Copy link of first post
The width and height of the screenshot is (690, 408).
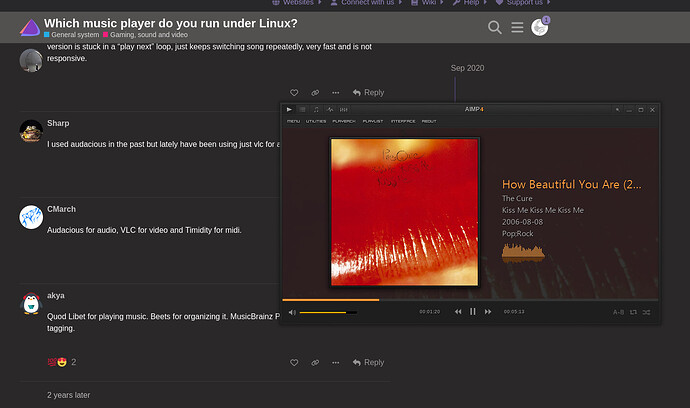[315, 93]
